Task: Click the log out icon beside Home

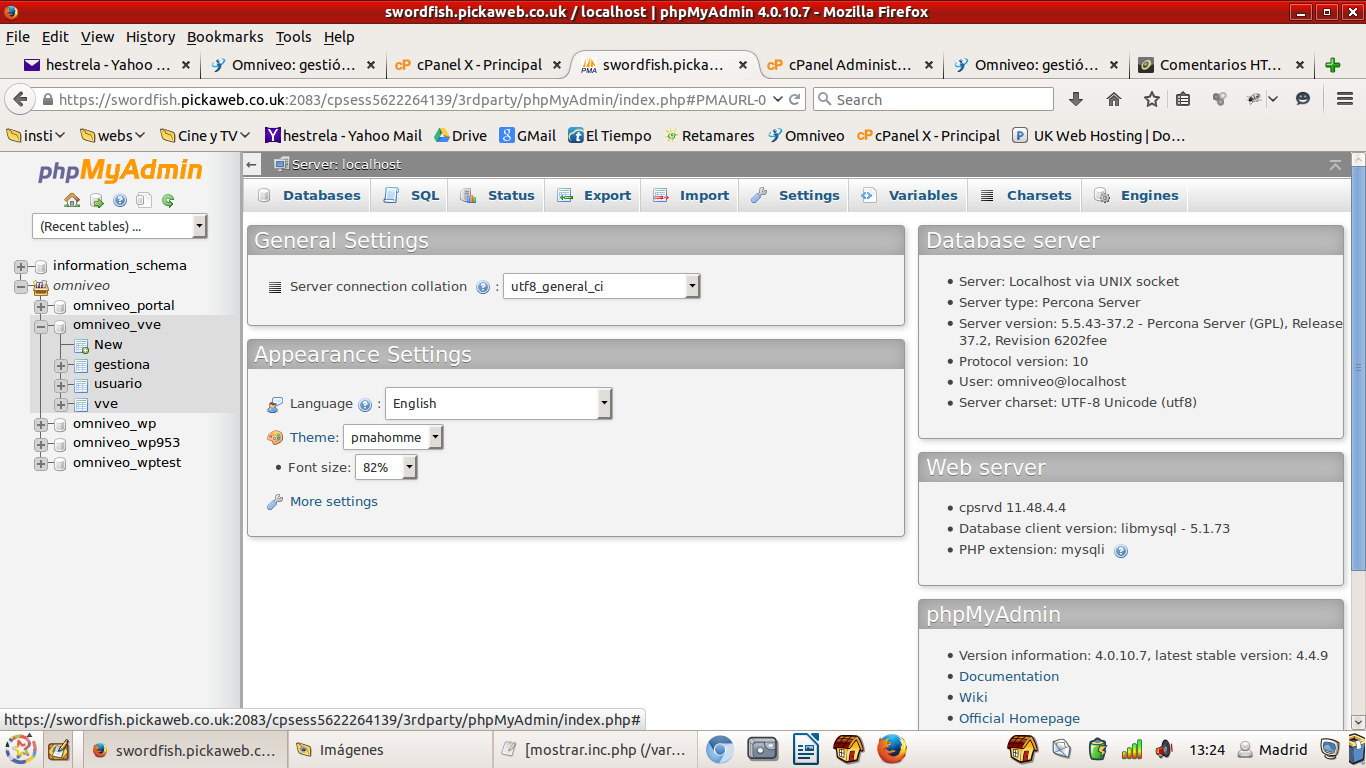Action: click(x=96, y=200)
